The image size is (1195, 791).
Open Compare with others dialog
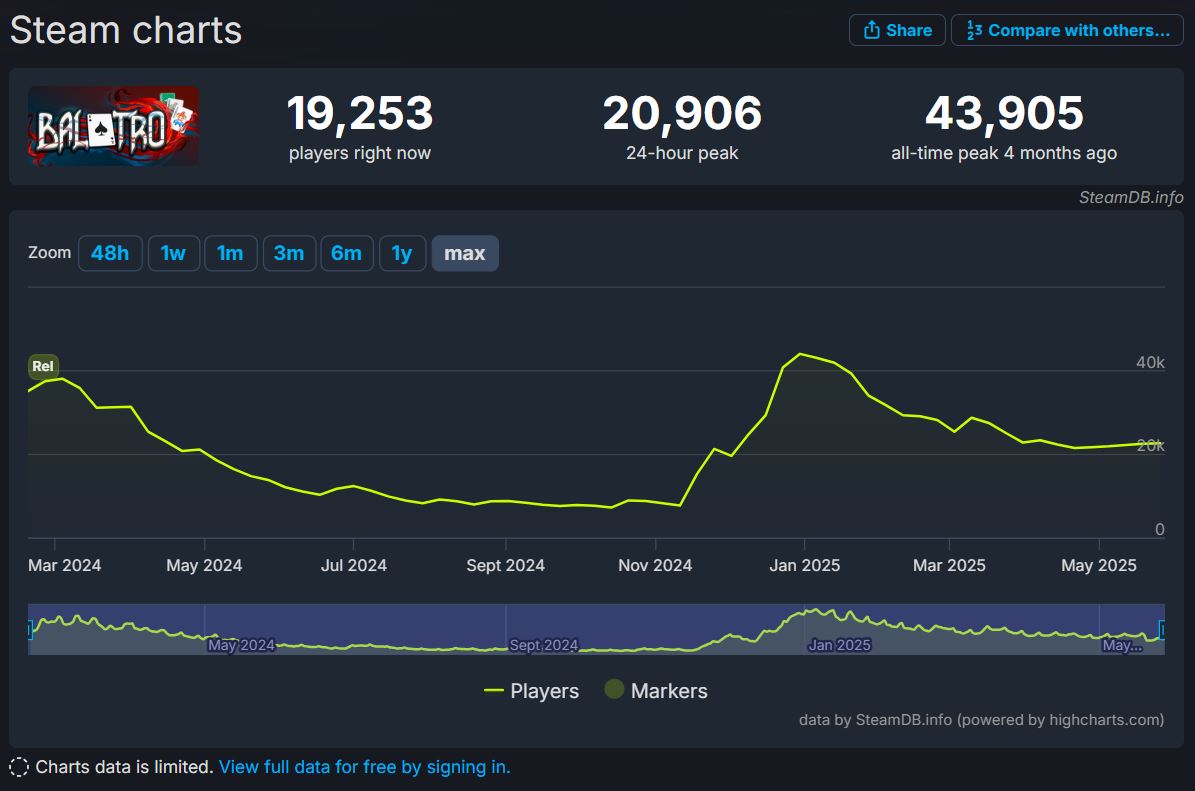click(1067, 30)
